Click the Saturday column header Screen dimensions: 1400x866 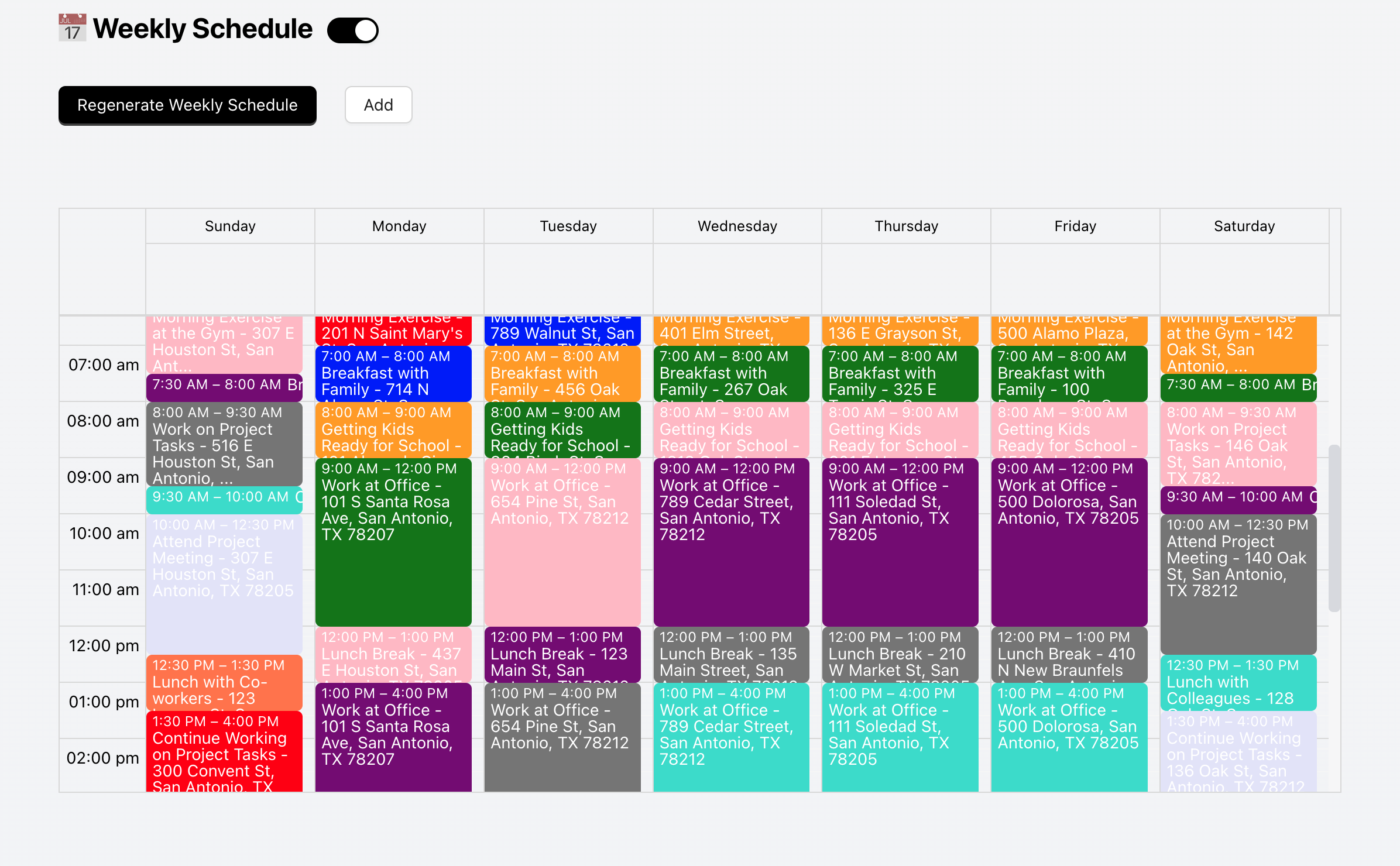click(x=1244, y=226)
